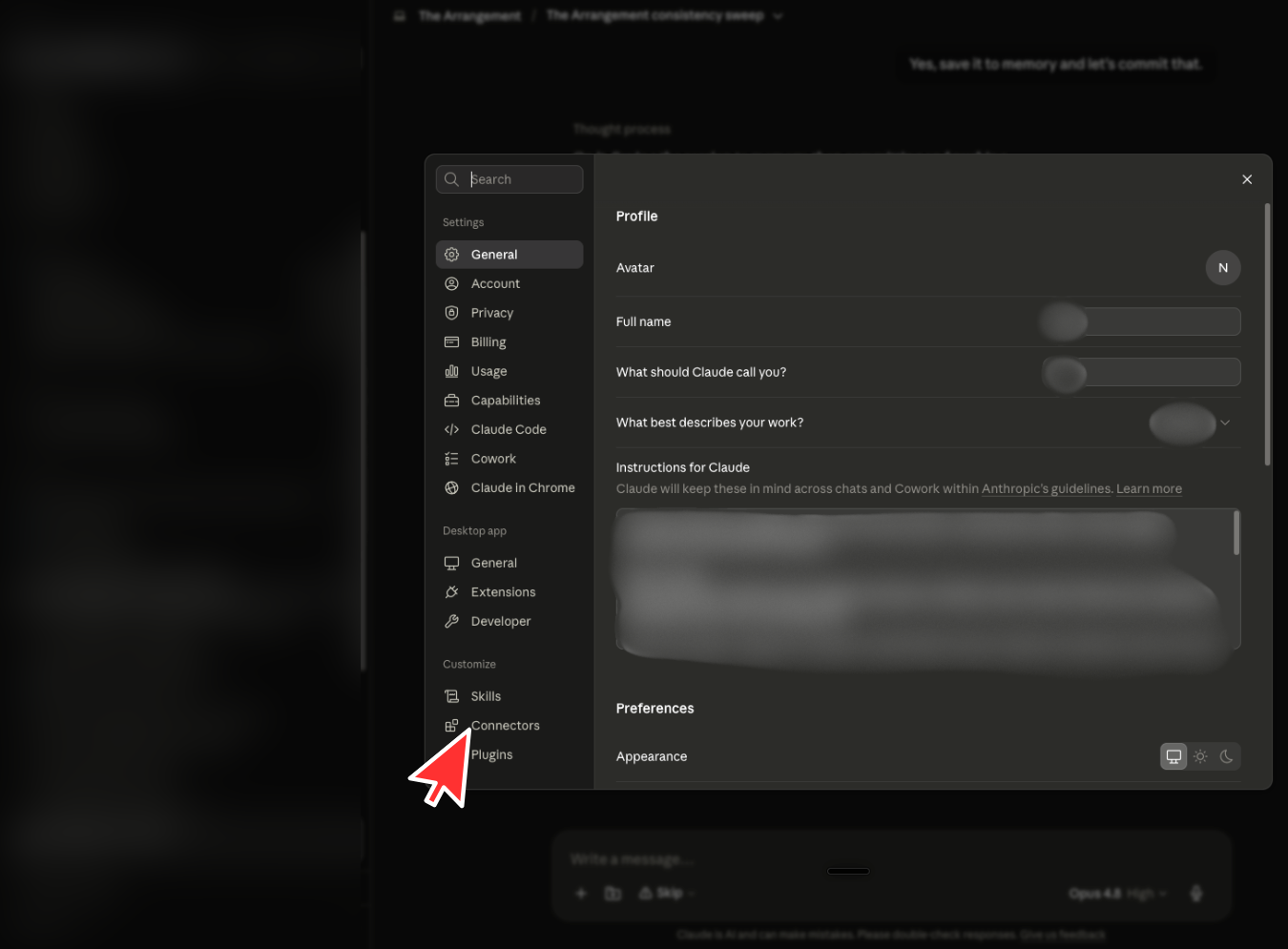This screenshot has height=949, width=1288.
Task: Select Claude in Chrome settings
Action: 509,487
